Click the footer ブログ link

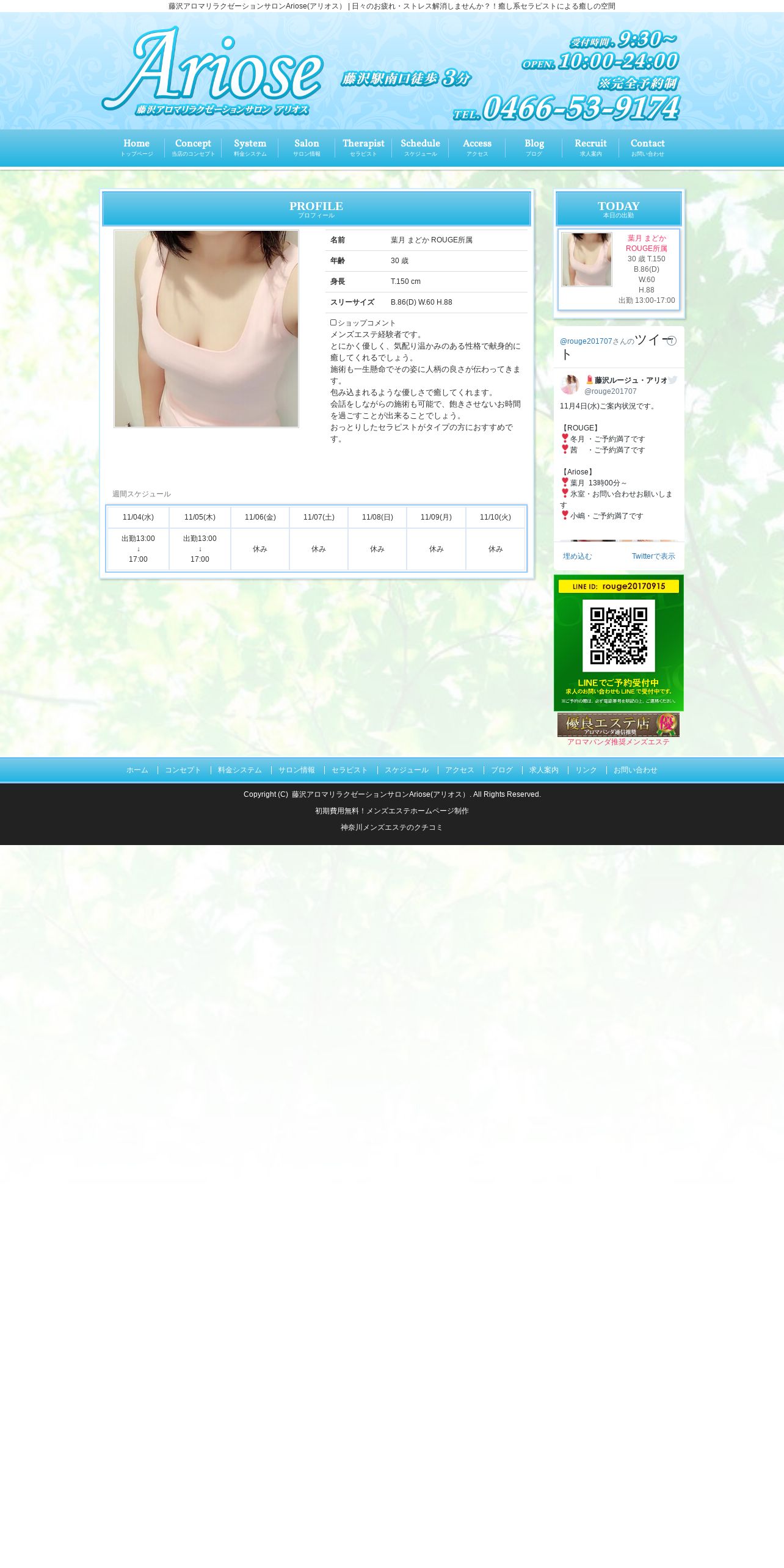coord(502,770)
